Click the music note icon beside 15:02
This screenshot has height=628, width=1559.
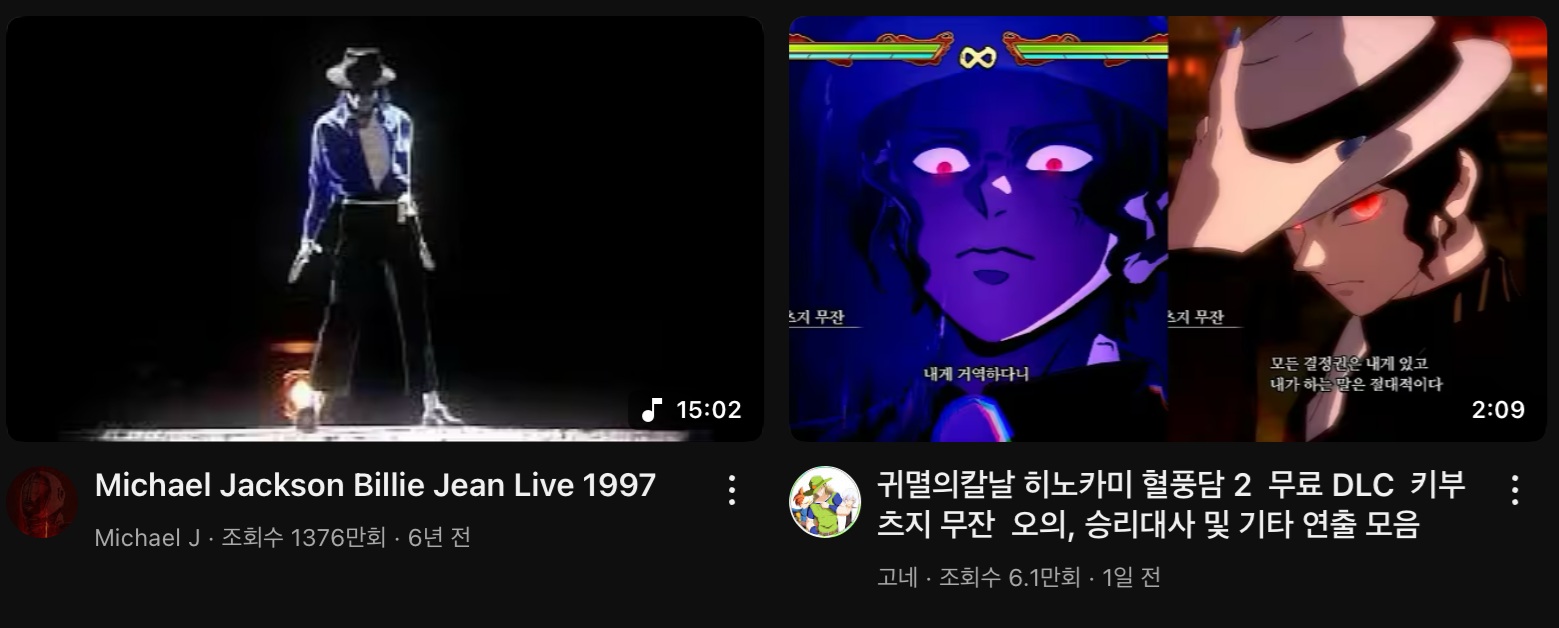(x=652, y=410)
